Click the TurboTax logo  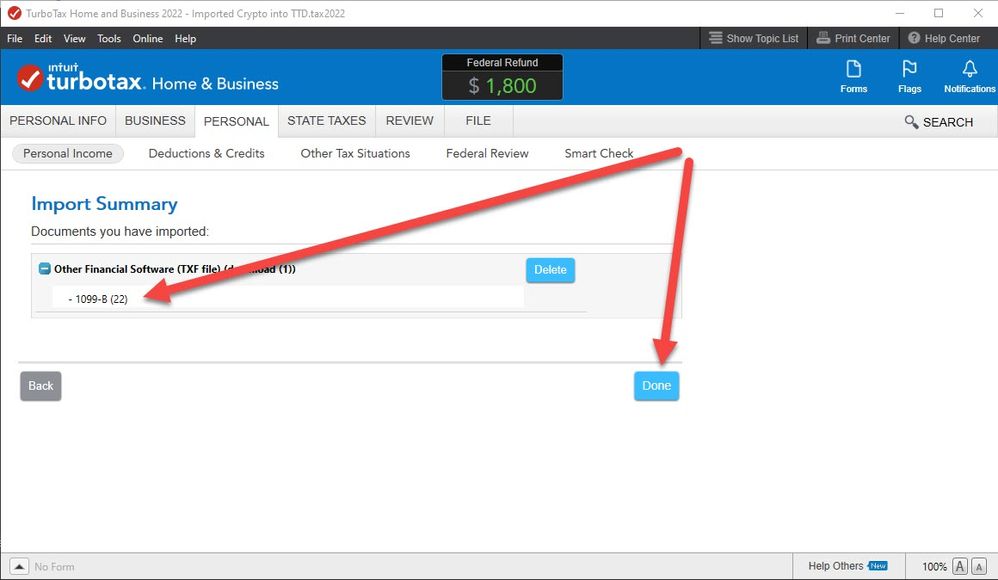(x=82, y=80)
